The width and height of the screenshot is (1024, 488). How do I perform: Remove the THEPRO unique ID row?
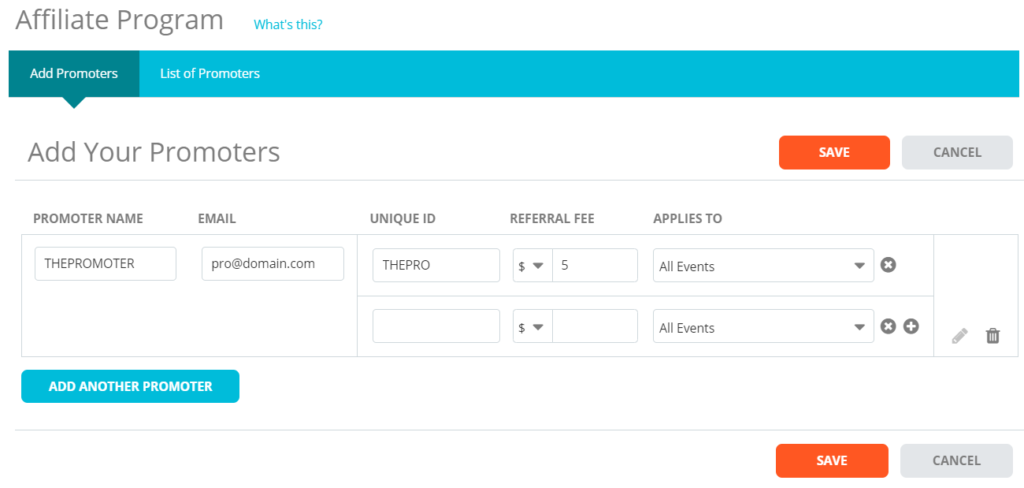tap(888, 265)
